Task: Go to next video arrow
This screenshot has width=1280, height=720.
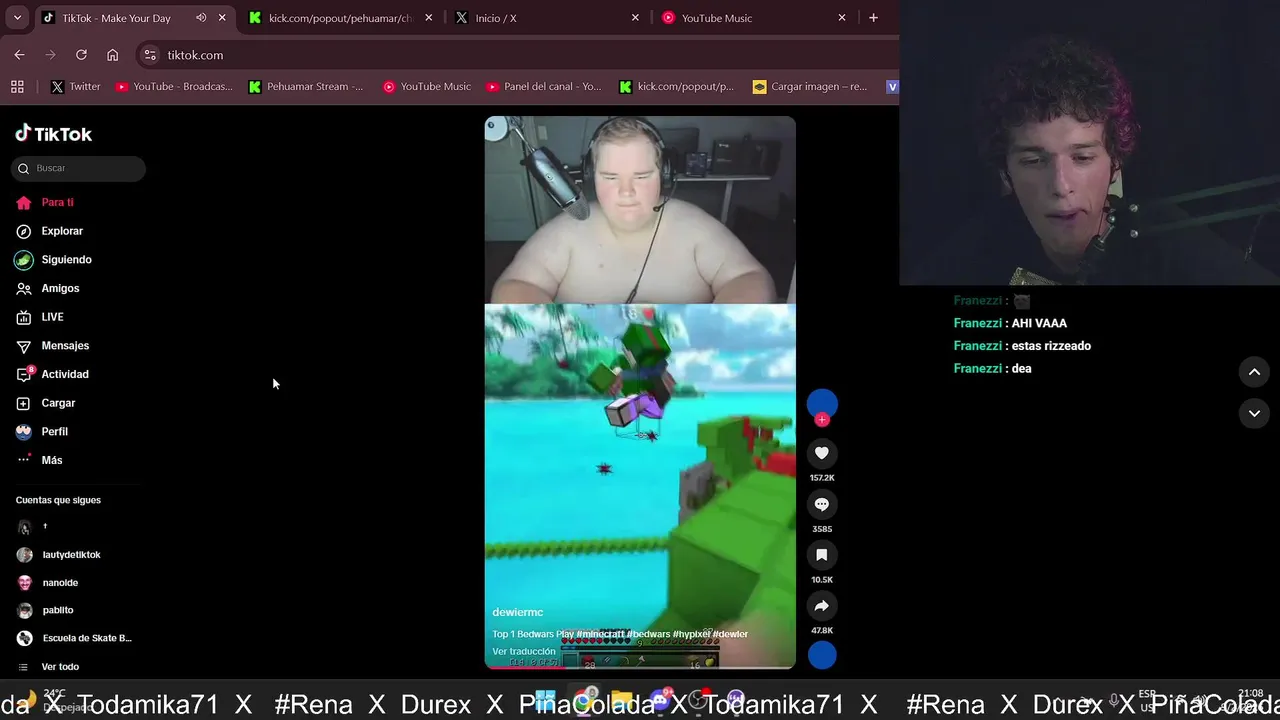Action: coord(1254,413)
